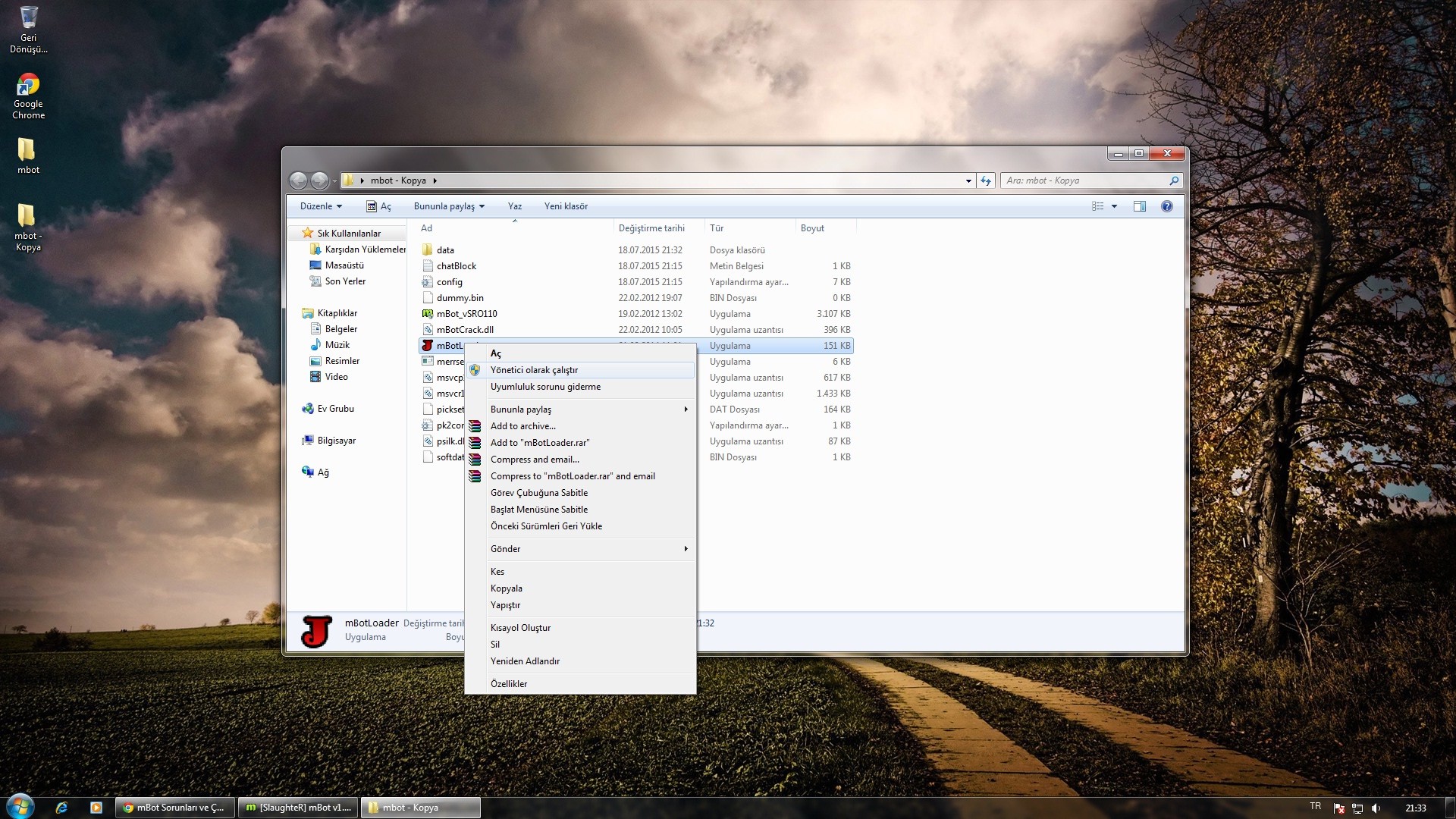Screen dimensions: 1456x819
Task: Open Bilgisayar in the navigation pane
Action: tap(329, 441)
